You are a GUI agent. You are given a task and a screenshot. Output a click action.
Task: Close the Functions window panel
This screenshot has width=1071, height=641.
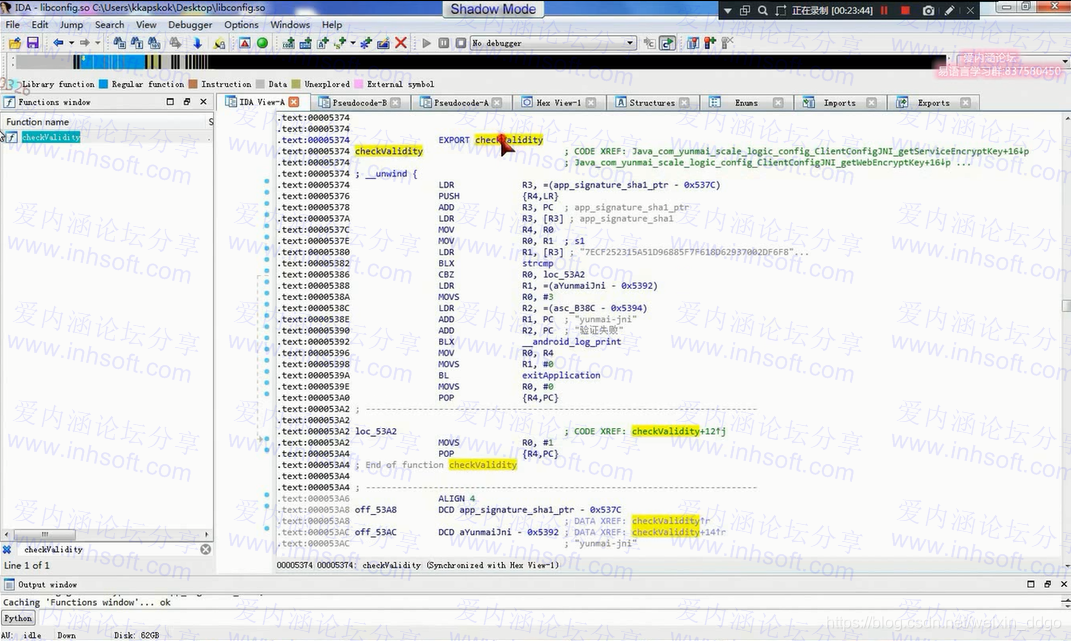click(x=203, y=102)
